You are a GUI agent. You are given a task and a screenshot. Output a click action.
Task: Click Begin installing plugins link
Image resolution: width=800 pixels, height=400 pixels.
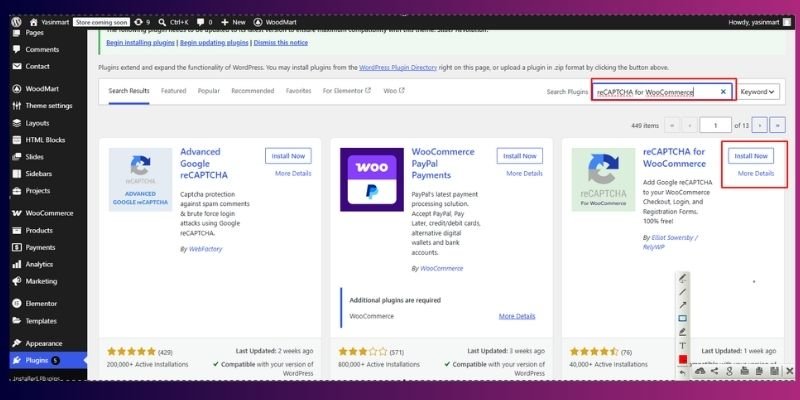pyautogui.click(x=140, y=43)
